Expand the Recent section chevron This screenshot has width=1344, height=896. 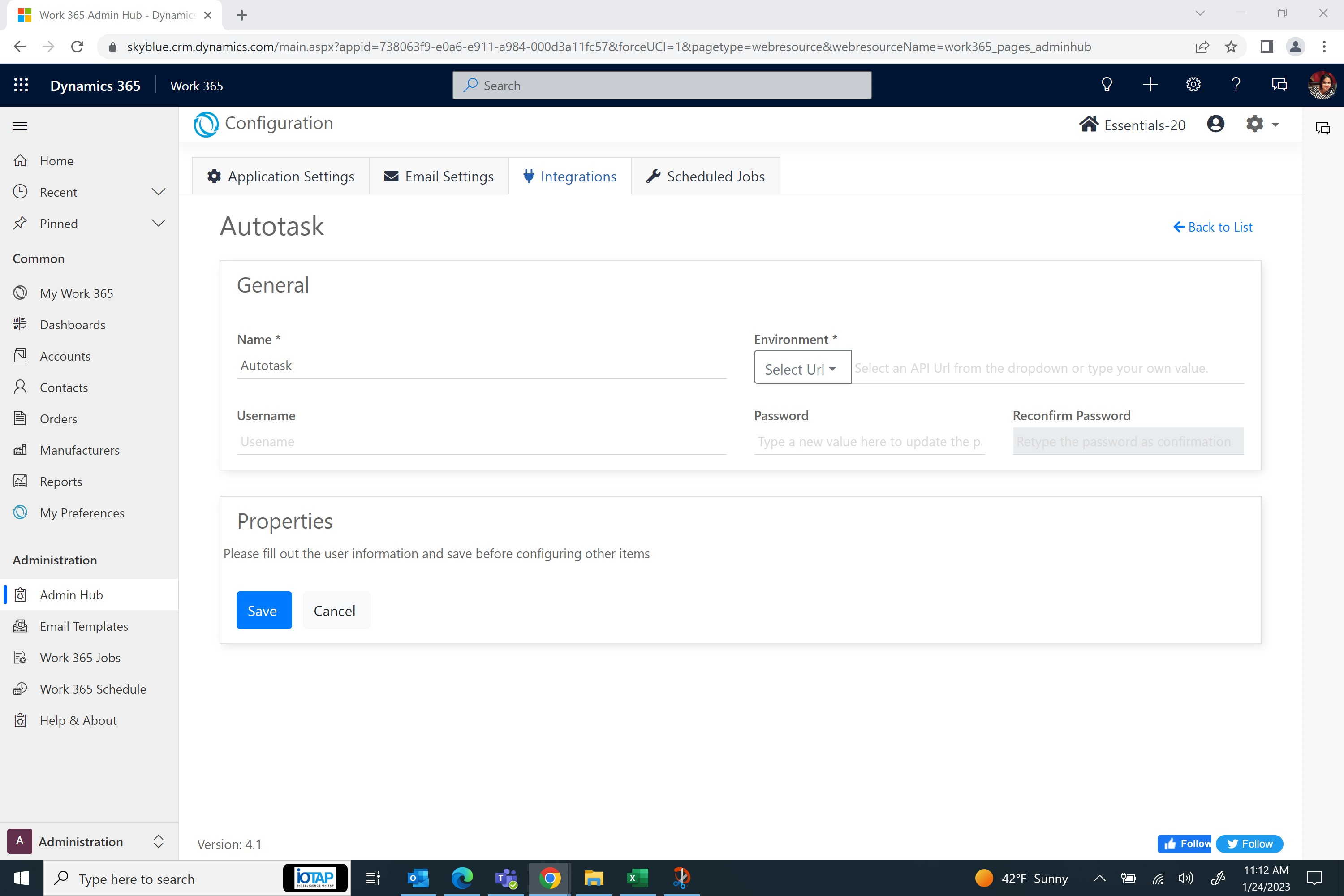158,192
